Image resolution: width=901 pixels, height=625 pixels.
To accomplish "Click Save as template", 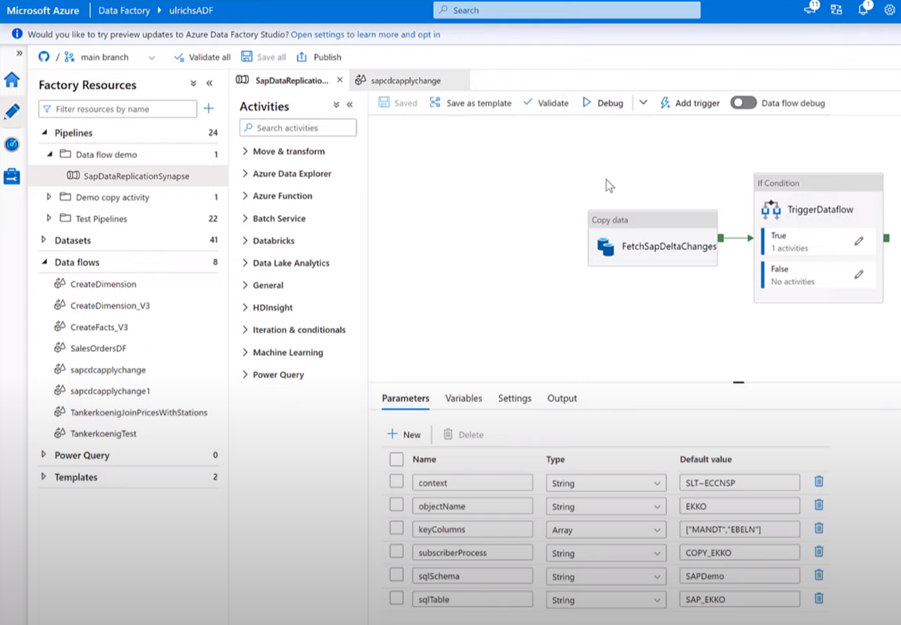I will point(471,103).
